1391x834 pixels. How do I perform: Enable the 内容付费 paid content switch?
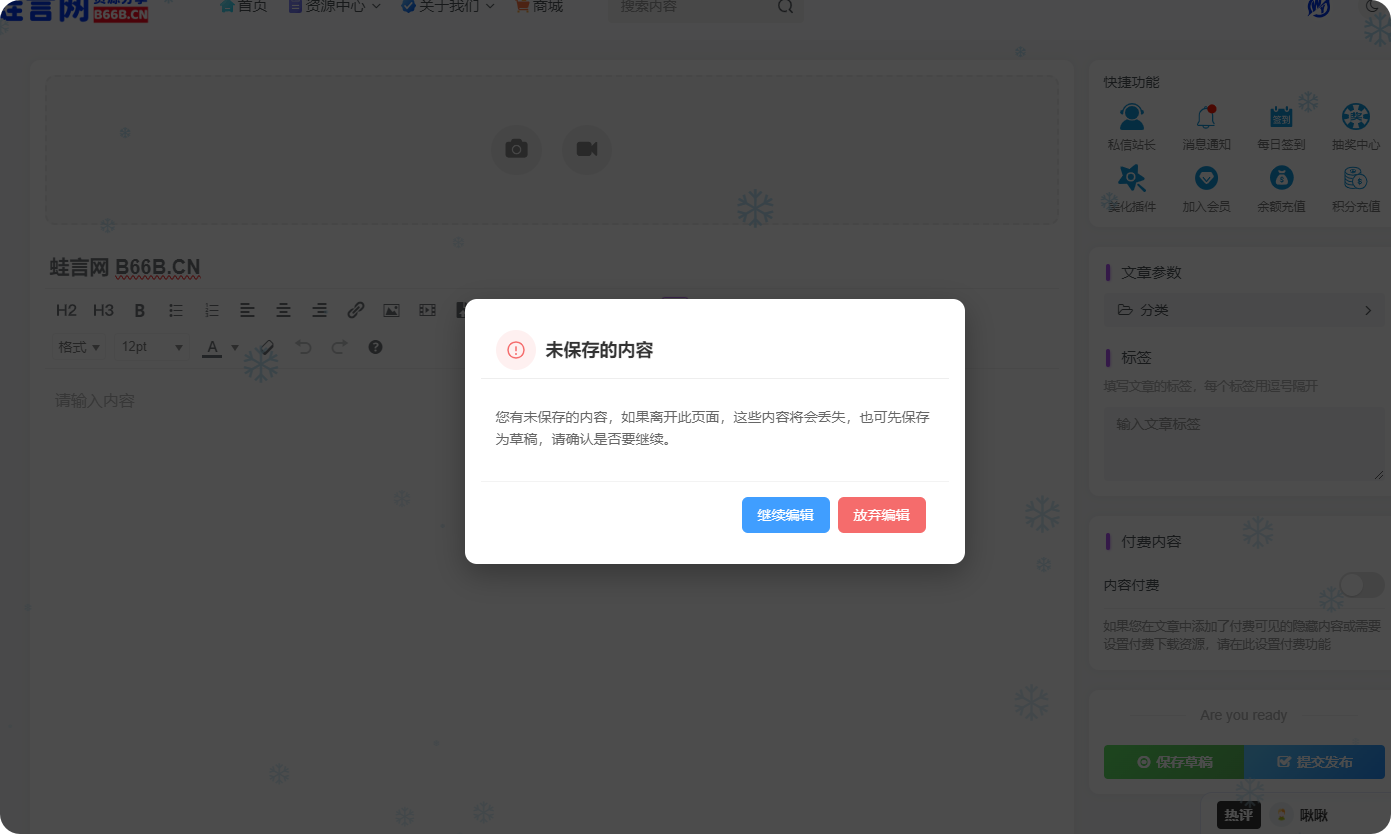[1360, 585]
